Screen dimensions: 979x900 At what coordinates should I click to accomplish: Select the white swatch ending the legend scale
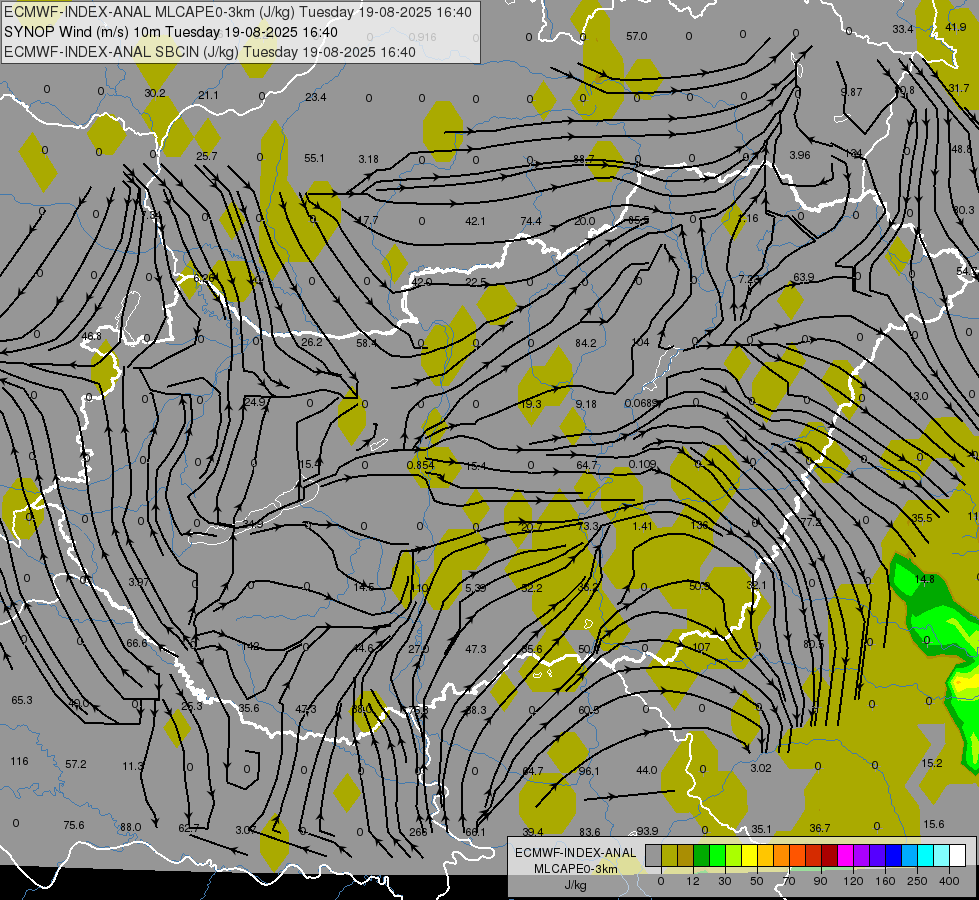tap(958, 855)
